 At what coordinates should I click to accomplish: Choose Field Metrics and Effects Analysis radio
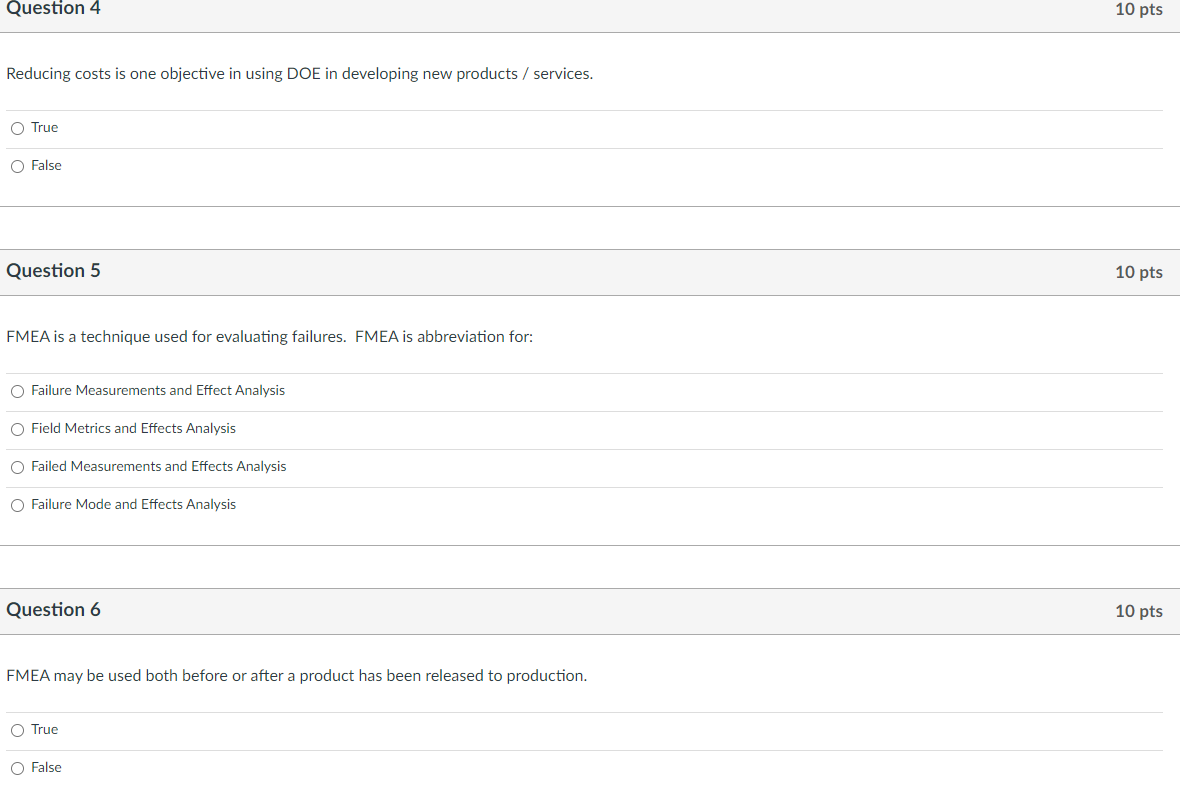(x=17, y=429)
